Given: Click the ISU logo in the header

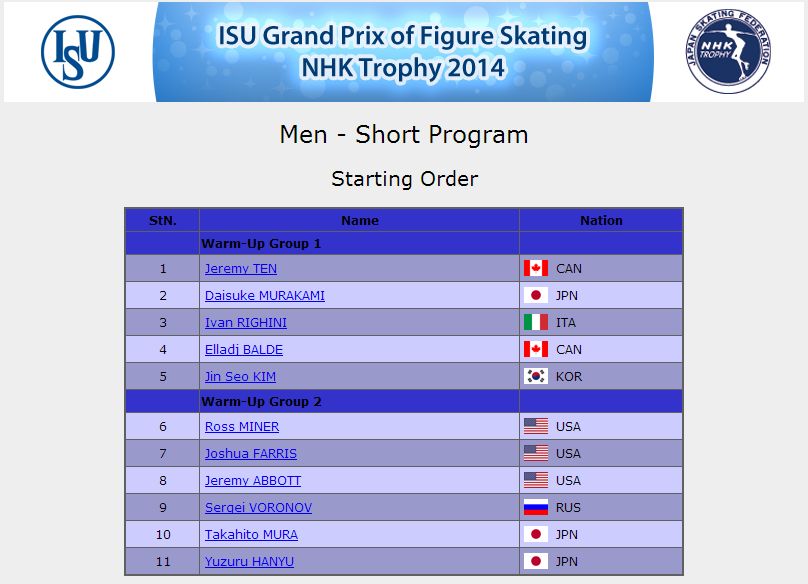Looking at the screenshot, I should click(78, 52).
